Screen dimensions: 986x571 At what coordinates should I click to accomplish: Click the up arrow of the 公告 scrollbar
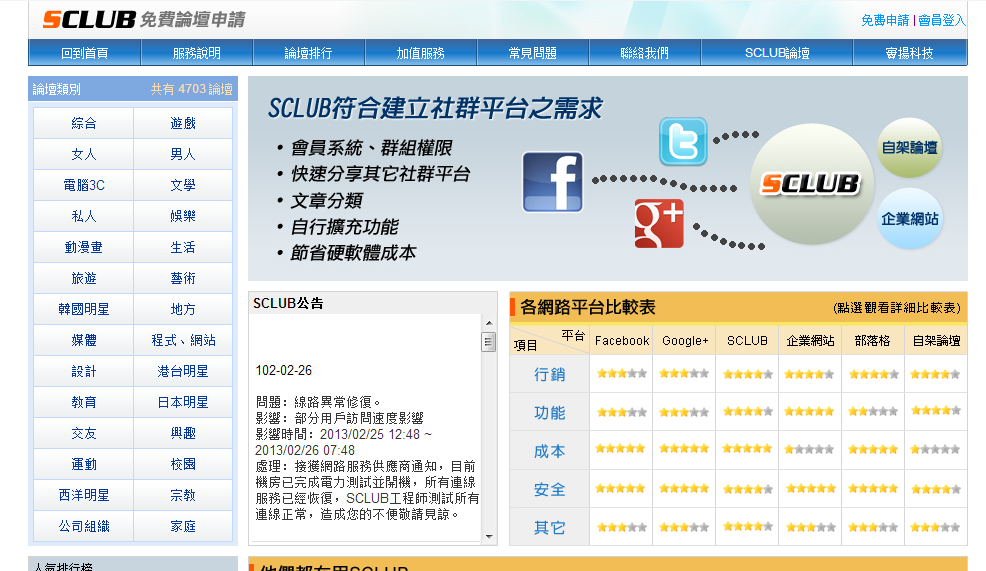pyautogui.click(x=489, y=323)
